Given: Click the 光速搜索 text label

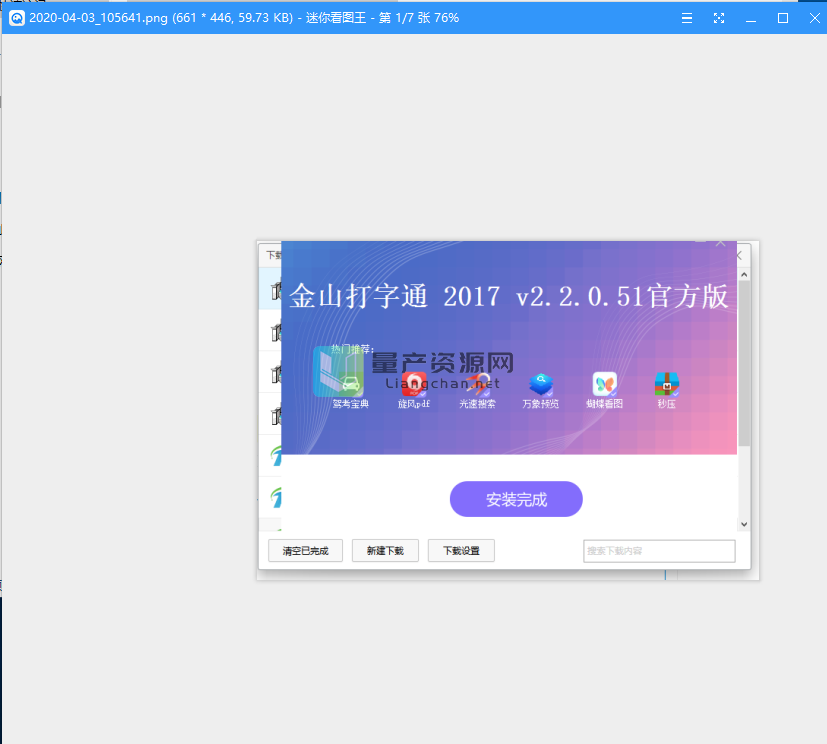Looking at the screenshot, I should [477, 404].
